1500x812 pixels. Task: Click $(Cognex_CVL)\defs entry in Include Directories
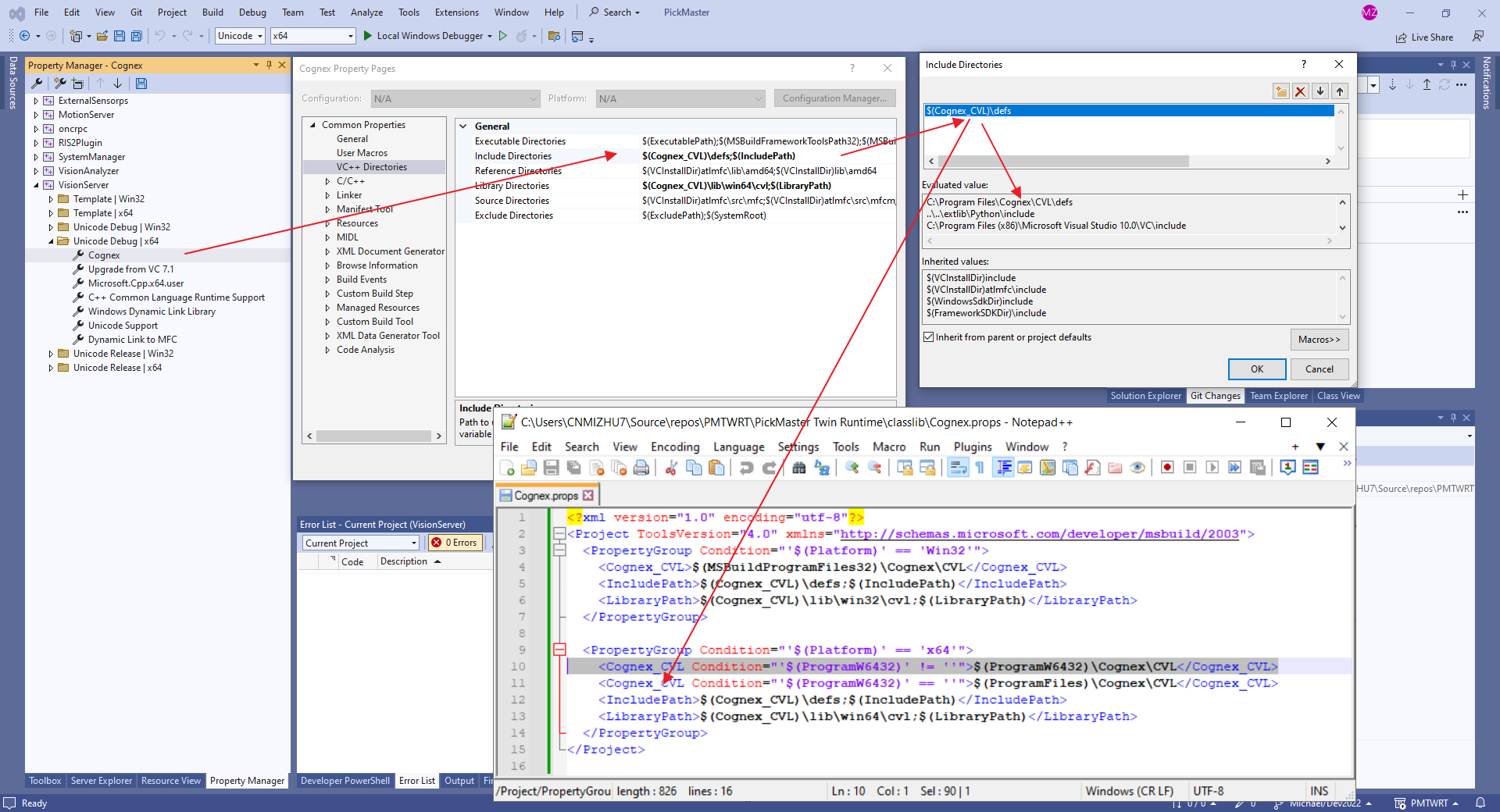coord(1129,111)
